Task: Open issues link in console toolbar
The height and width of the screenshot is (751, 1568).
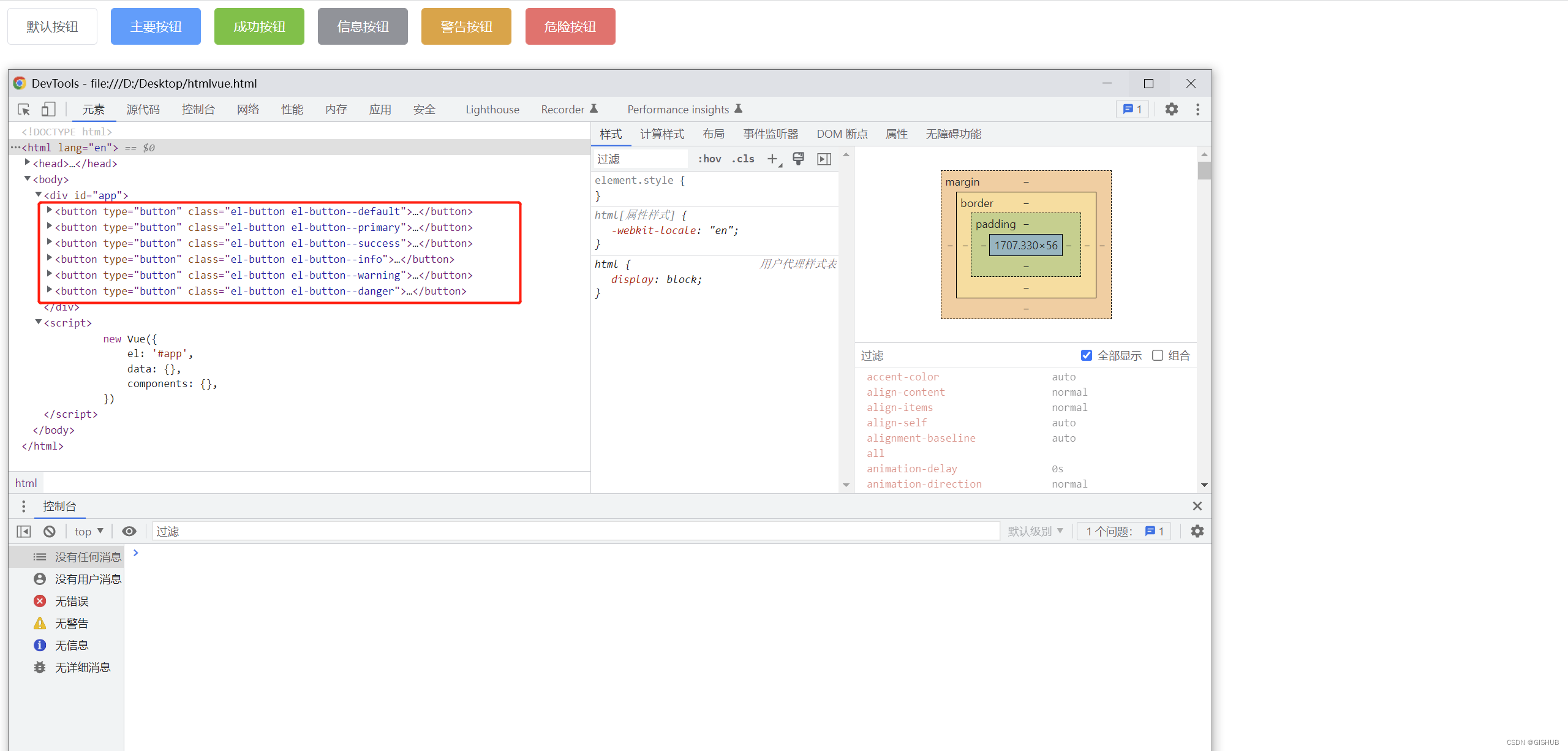Action: coord(1124,531)
